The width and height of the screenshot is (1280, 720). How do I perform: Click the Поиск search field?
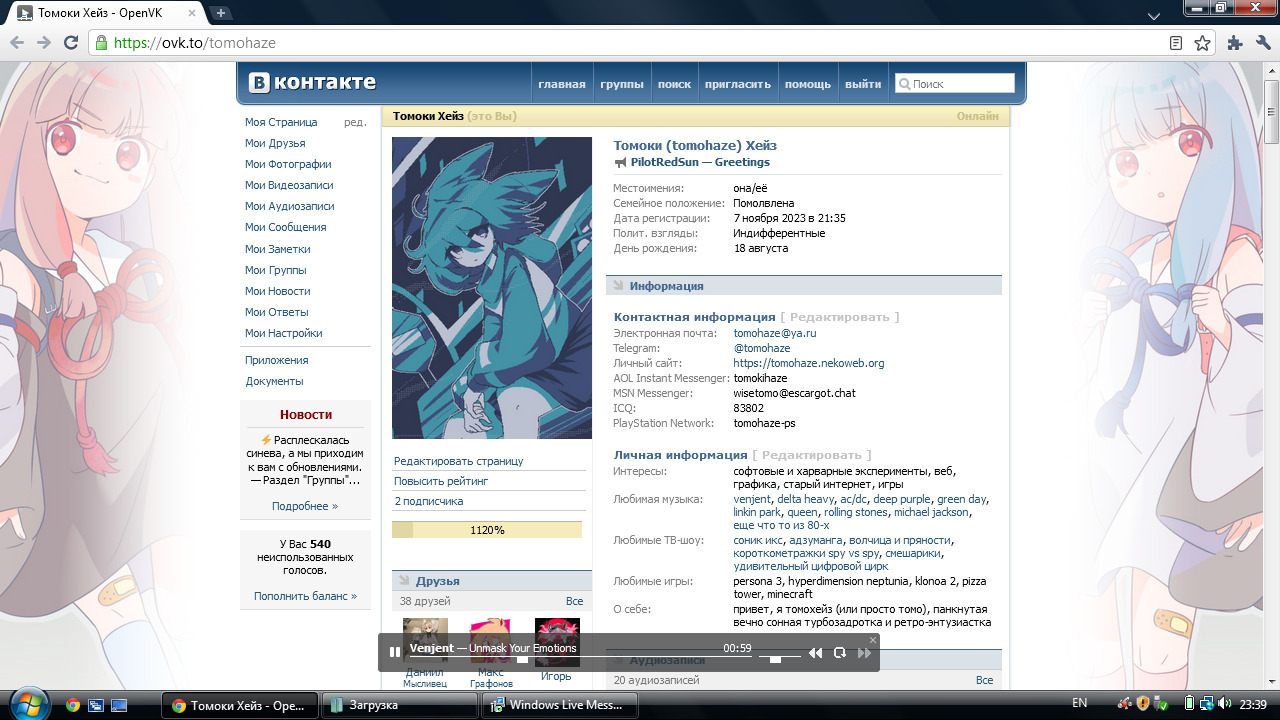955,84
